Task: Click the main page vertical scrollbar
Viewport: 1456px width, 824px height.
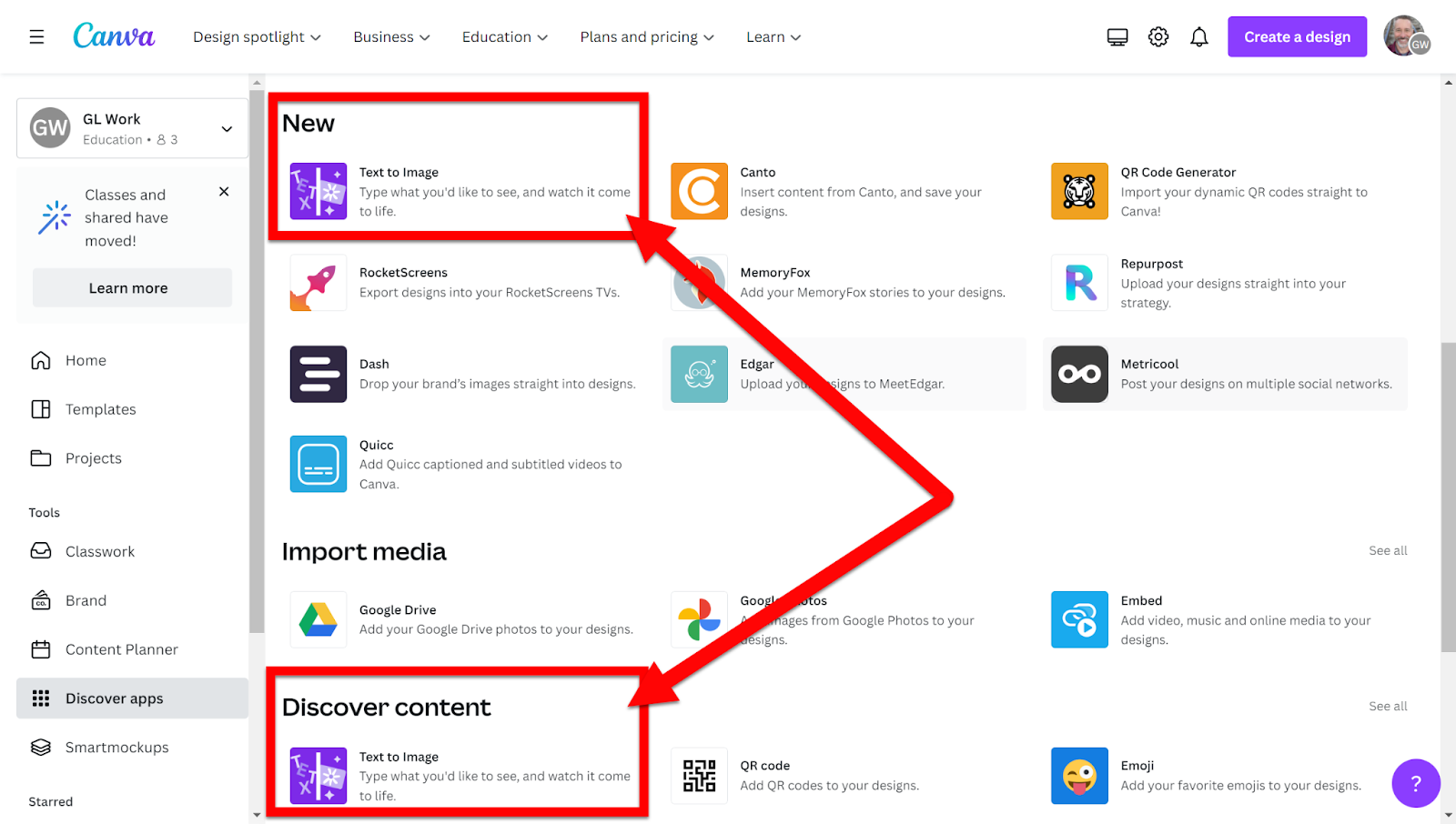Action: [x=1448, y=497]
